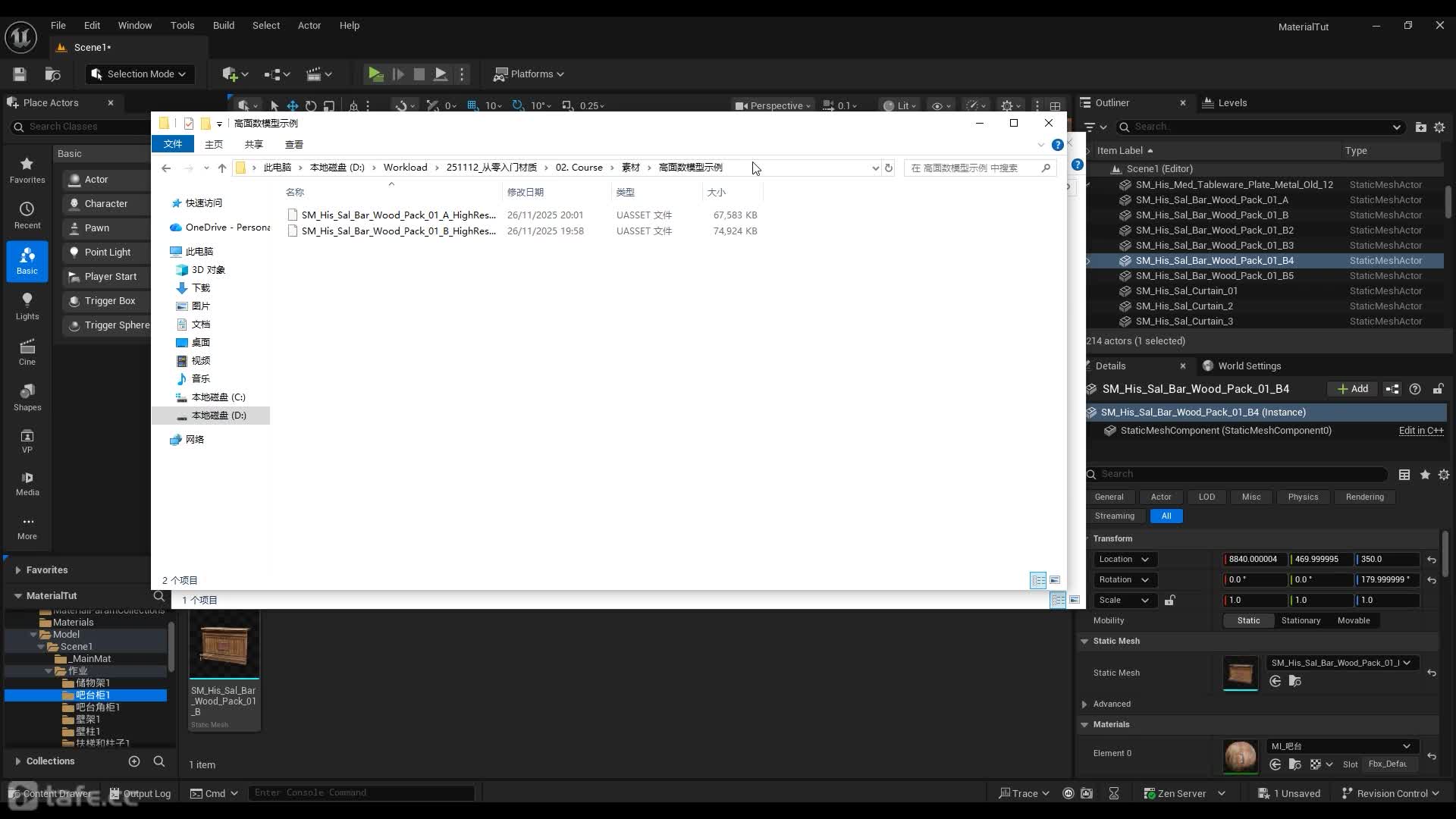This screenshot has height=819, width=1456.
Task: Open the Build menu
Action: click(x=223, y=25)
